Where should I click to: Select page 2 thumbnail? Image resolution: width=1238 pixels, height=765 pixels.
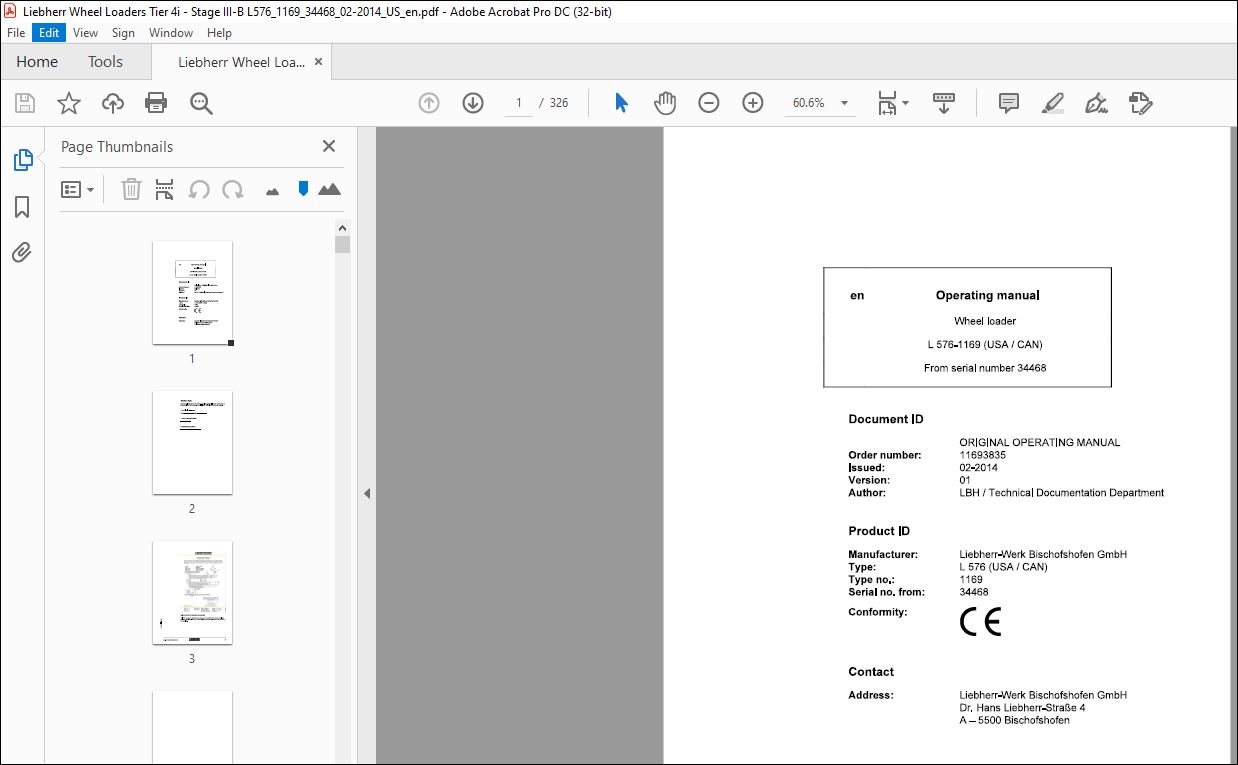coord(192,442)
